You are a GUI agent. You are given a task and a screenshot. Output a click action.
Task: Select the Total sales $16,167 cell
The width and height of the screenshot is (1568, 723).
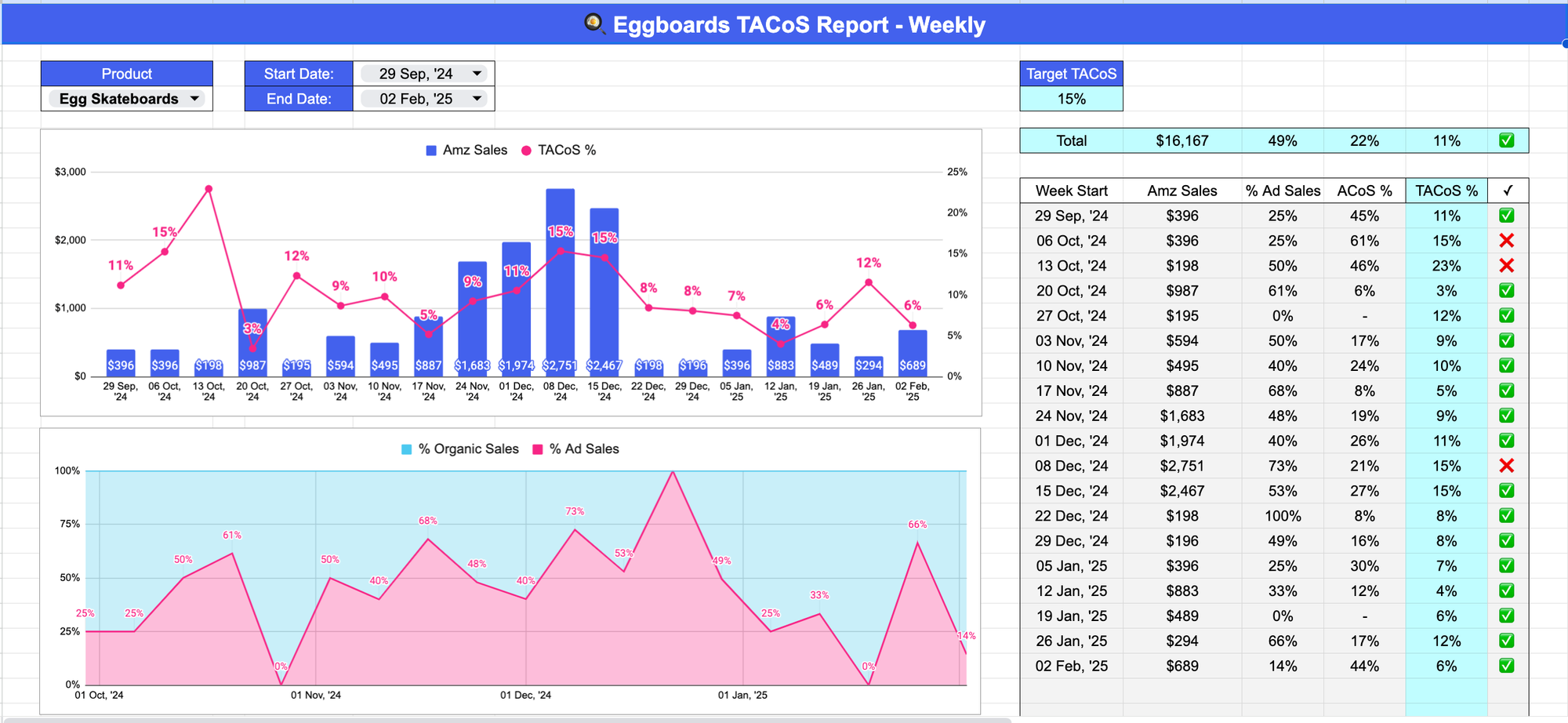click(1182, 140)
